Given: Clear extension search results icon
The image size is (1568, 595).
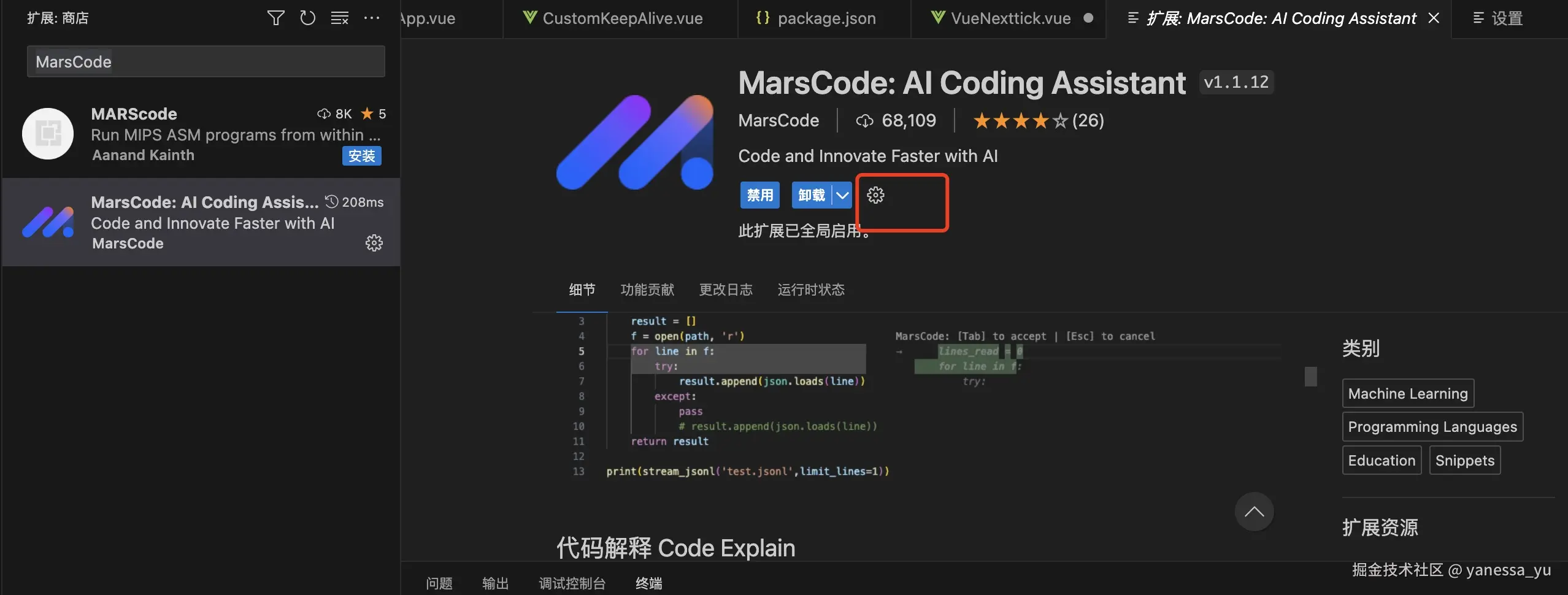Looking at the screenshot, I should (x=339, y=18).
